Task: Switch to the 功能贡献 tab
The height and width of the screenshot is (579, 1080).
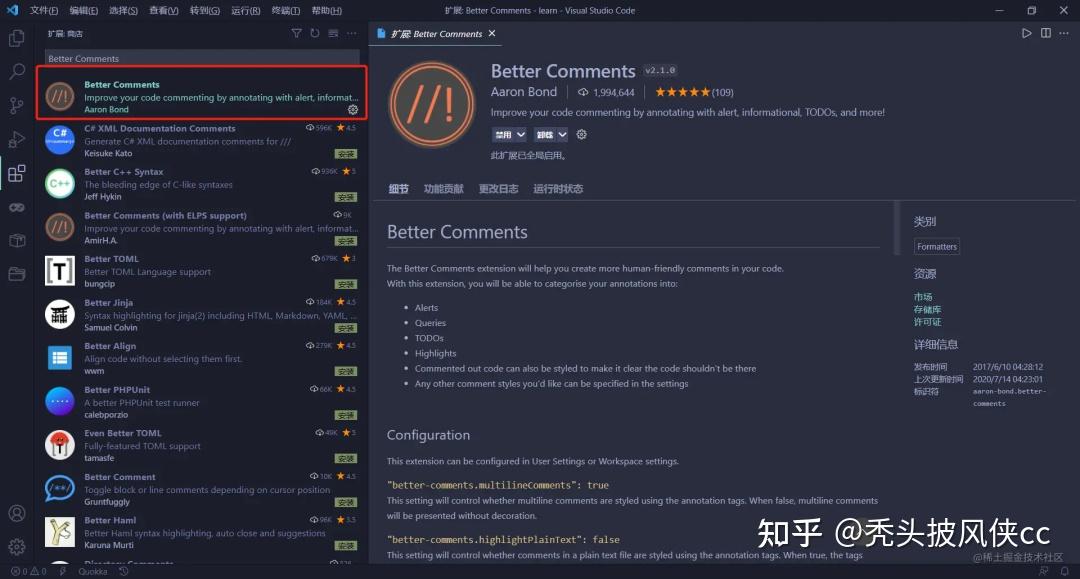Action: coord(444,189)
